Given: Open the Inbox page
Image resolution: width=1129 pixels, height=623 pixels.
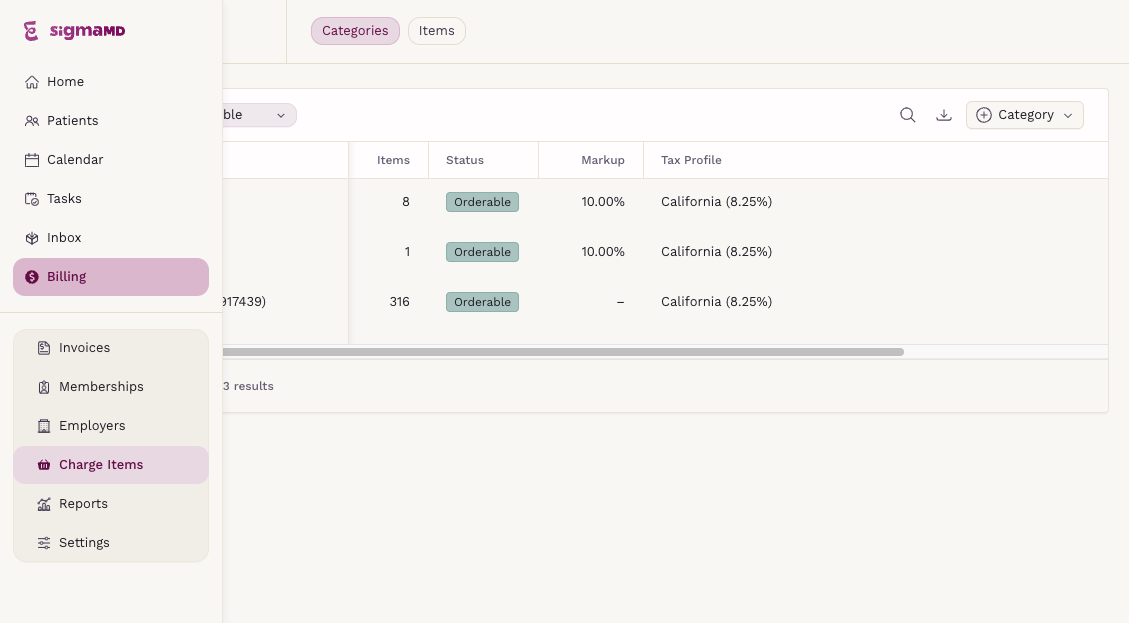Looking at the screenshot, I should [x=111, y=238].
